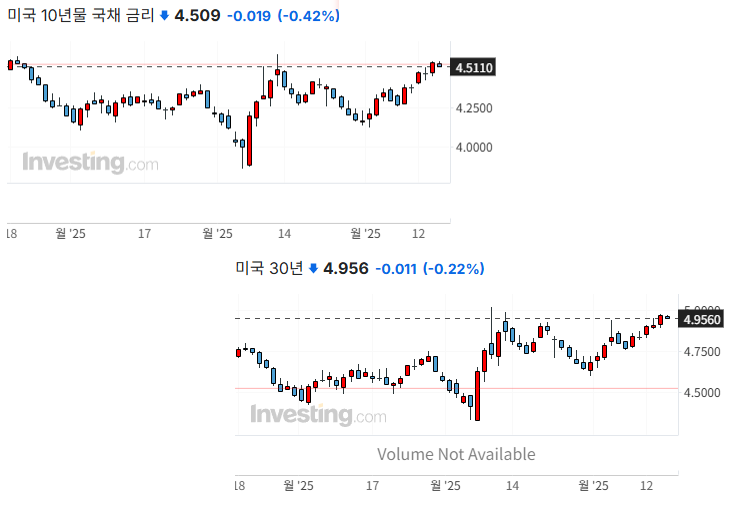Click the blue down arrow beside 10년물 title

pyautogui.click(x=164, y=16)
